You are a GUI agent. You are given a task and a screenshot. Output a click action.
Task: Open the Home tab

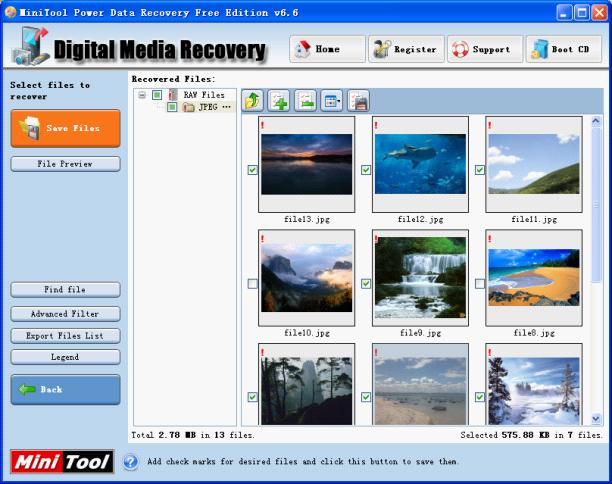tap(327, 49)
